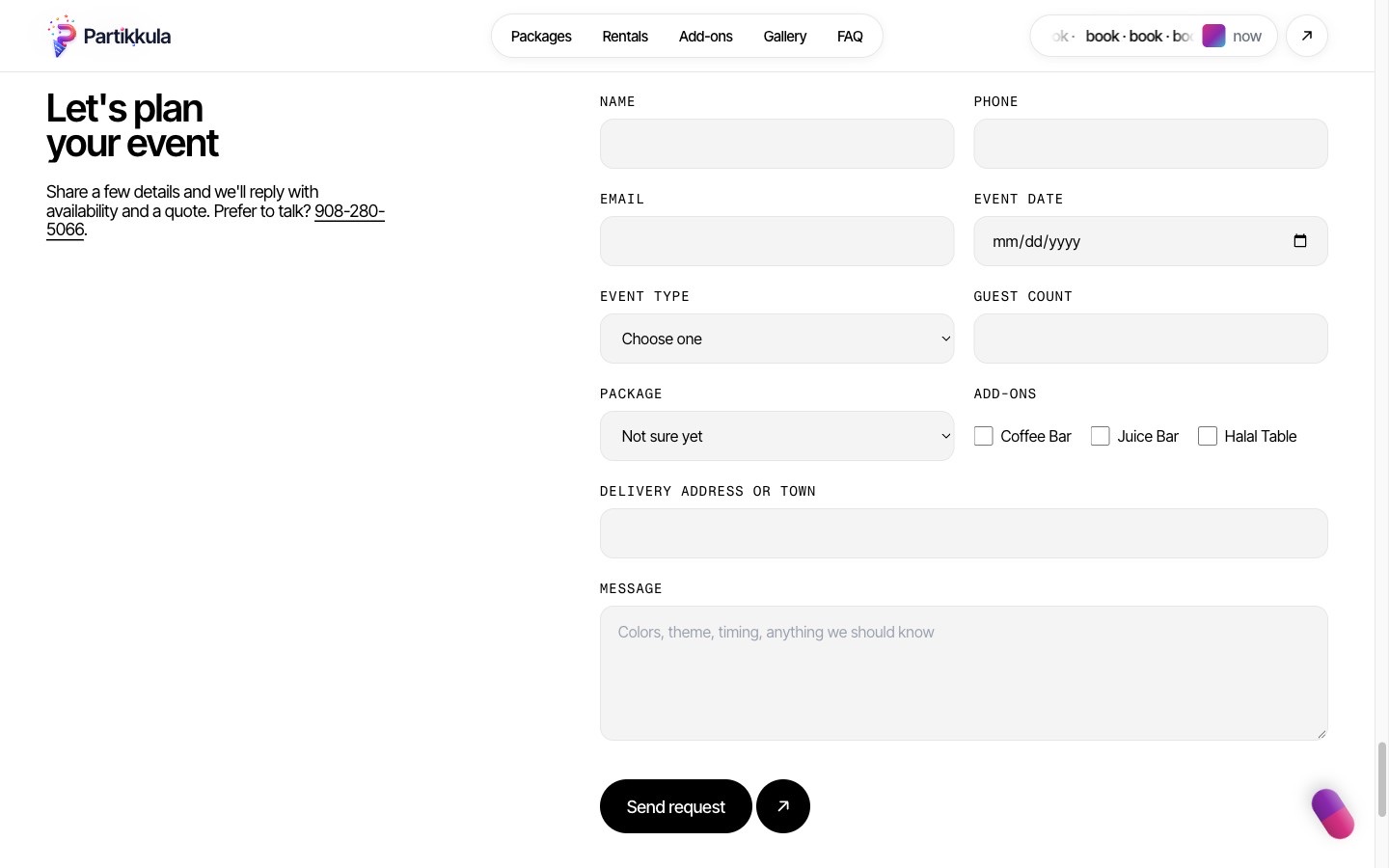
Task: Open the Rentals nav item
Action: pos(625,36)
